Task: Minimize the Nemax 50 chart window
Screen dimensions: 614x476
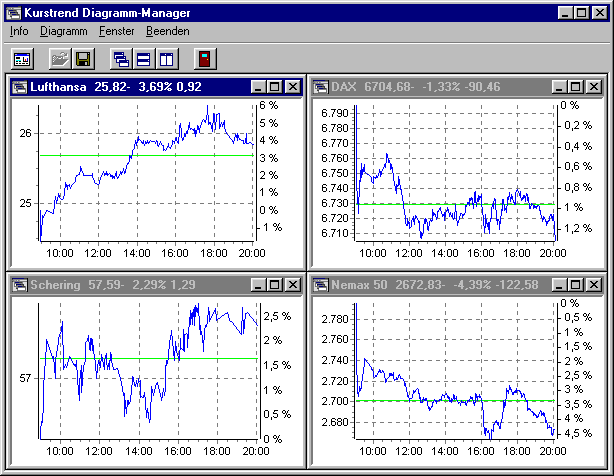Action: point(559,285)
